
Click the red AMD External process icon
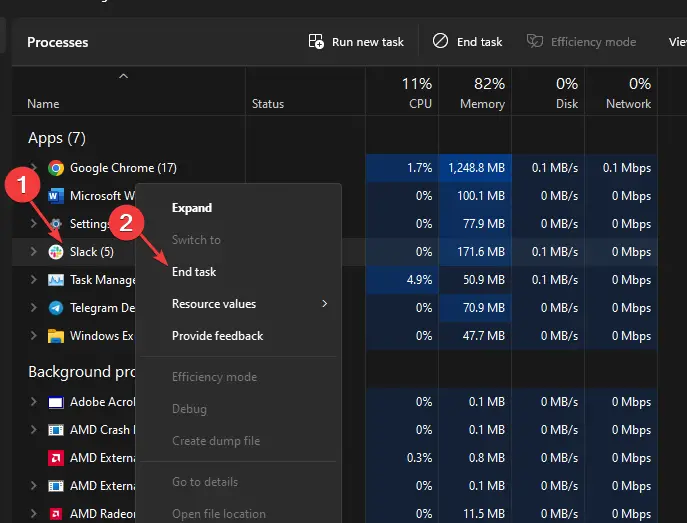click(56, 458)
